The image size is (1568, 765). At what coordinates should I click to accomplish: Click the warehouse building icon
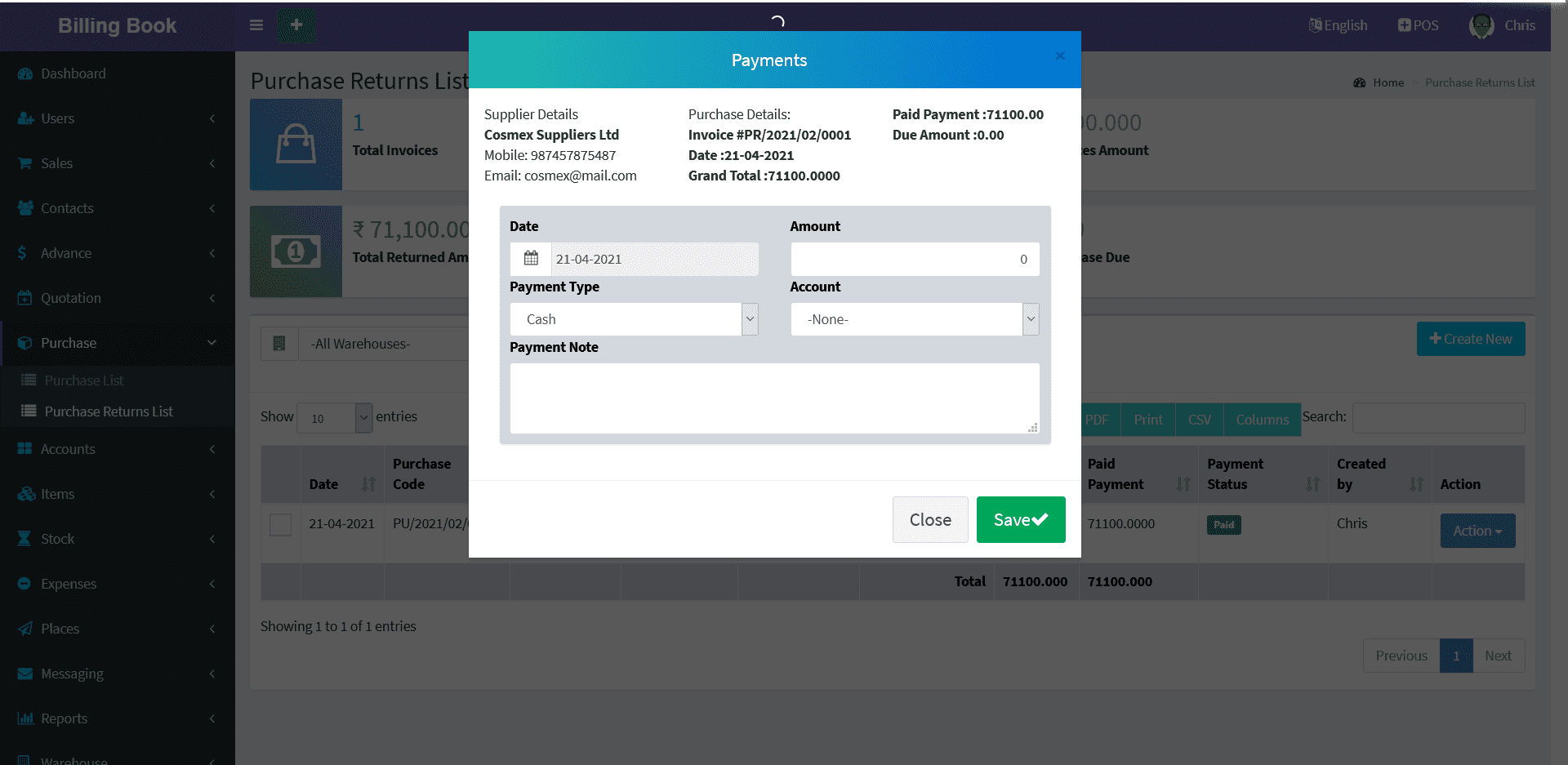(279, 344)
